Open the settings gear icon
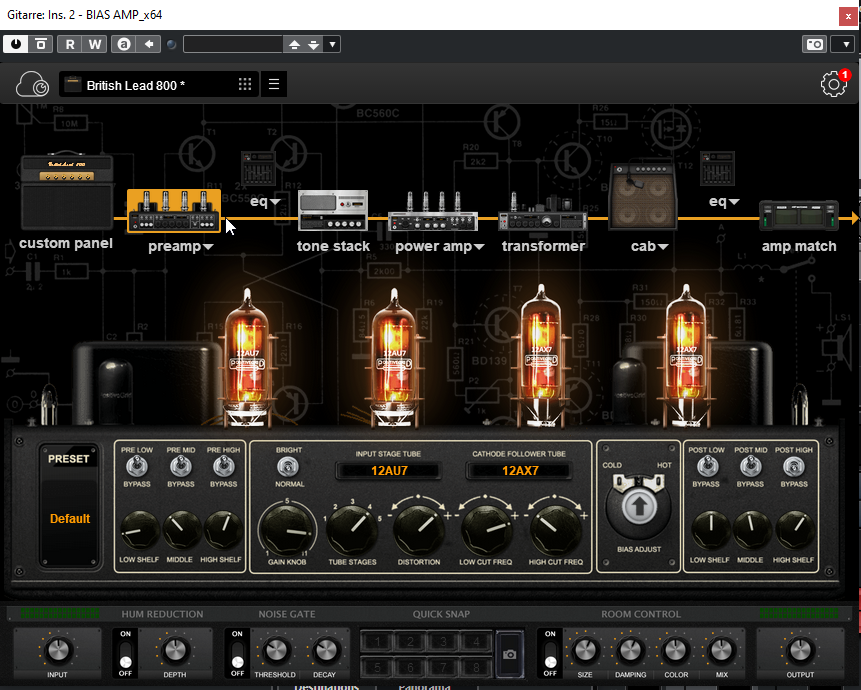The image size is (861, 690). tap(833, 85)
